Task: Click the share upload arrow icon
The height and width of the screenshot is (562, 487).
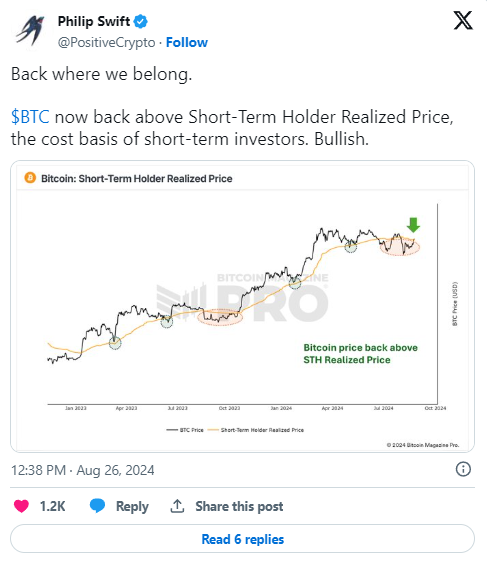Action: 177,506
